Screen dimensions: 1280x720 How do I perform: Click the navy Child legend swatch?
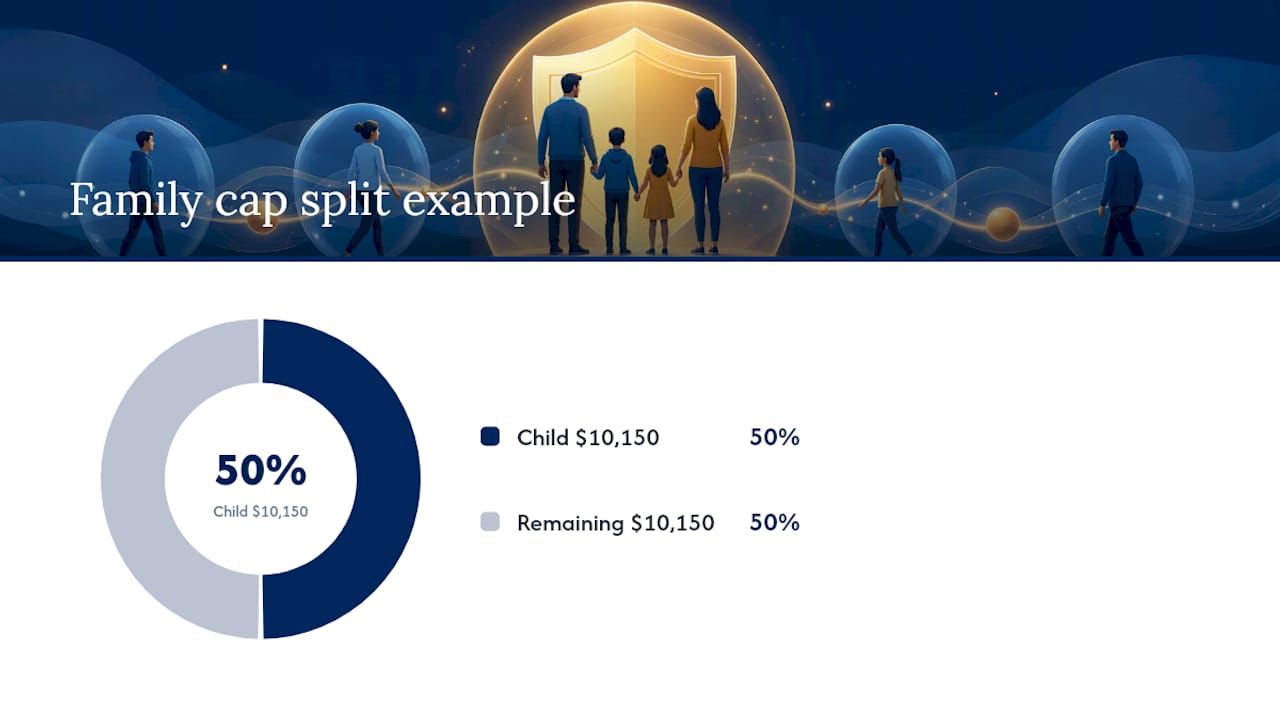pyautogui.click(x=490, y=436)
